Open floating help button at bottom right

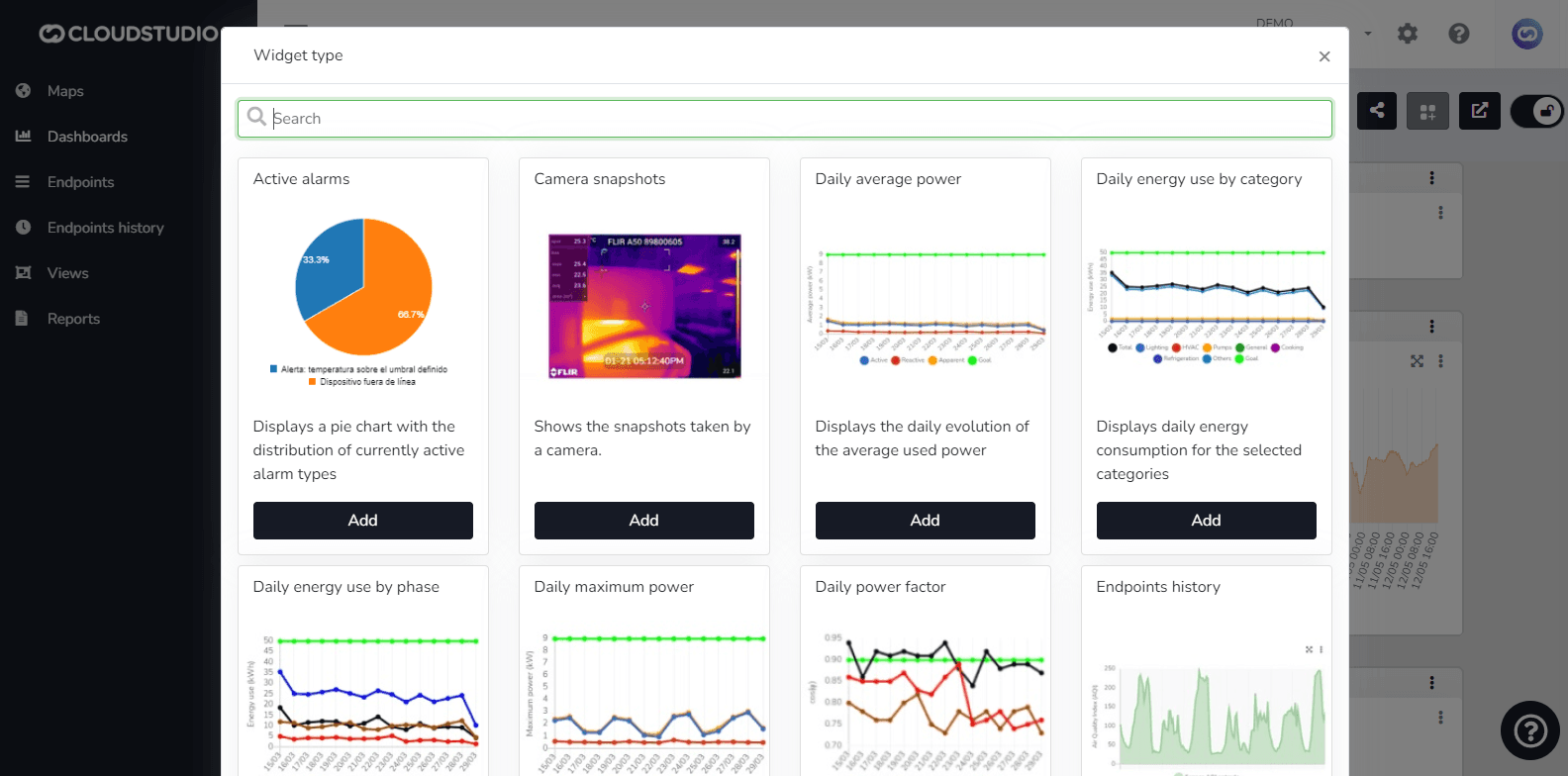(x=1529, y=730)
